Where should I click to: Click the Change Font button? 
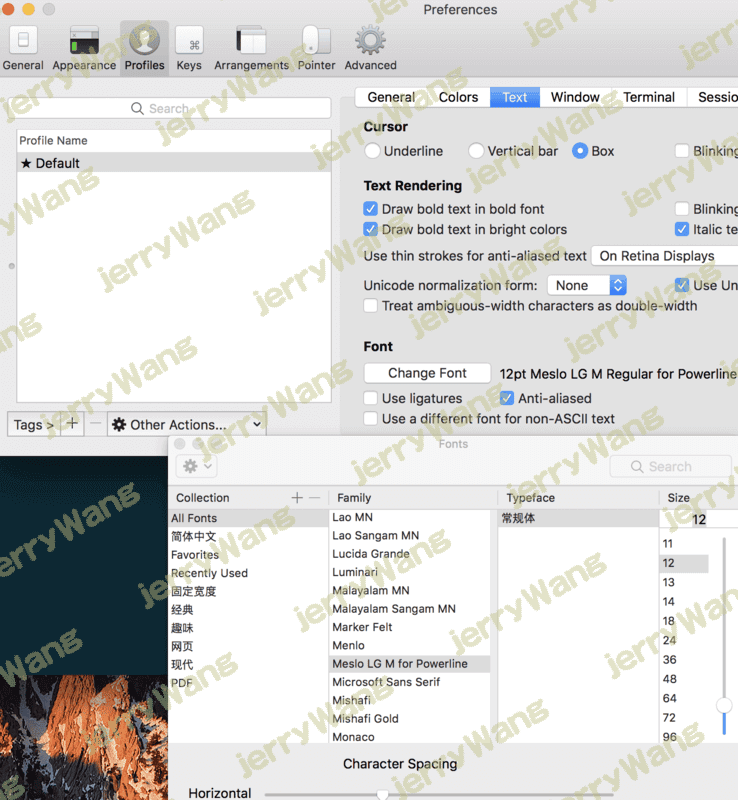pyautogui.click(x=427, y=373)
